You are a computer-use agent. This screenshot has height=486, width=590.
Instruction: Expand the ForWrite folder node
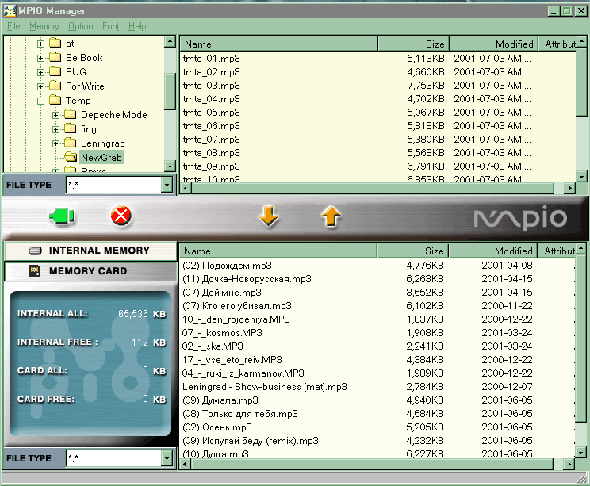(x=40, y=86)
